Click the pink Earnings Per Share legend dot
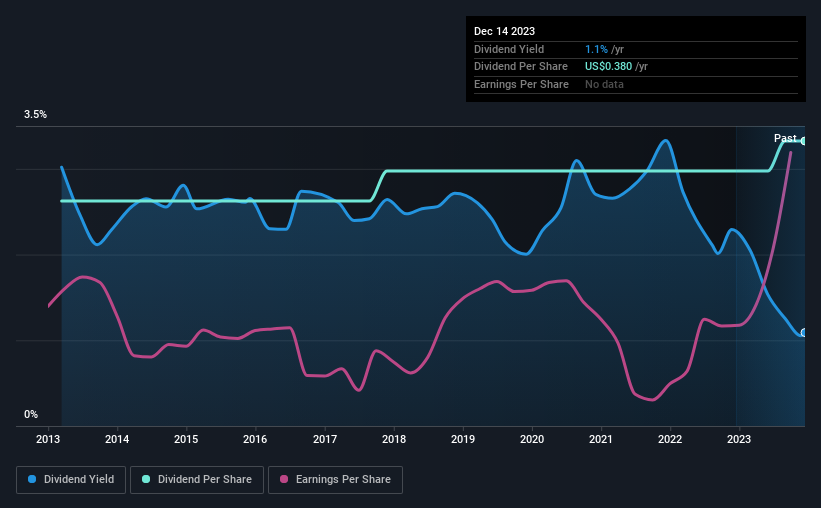The height and width of the screenshot is (508, 821). pos(284,479)
